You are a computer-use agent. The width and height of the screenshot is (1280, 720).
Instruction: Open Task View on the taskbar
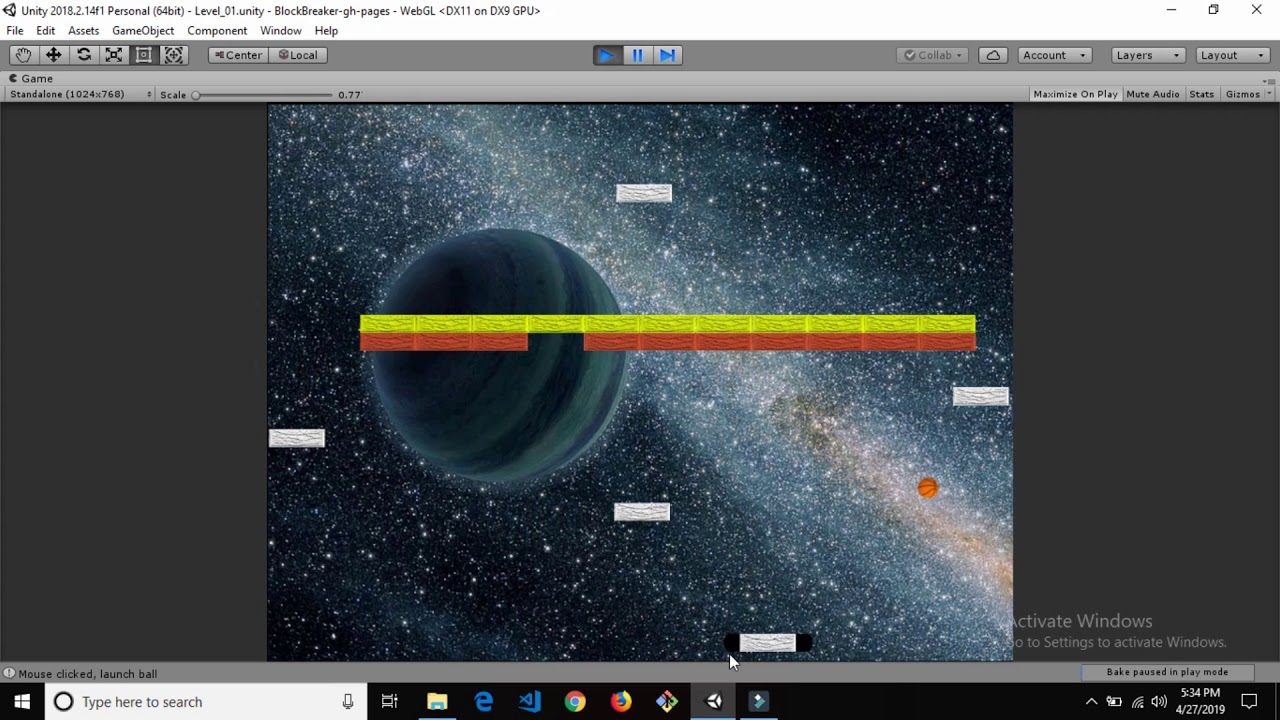click(390, 702)
